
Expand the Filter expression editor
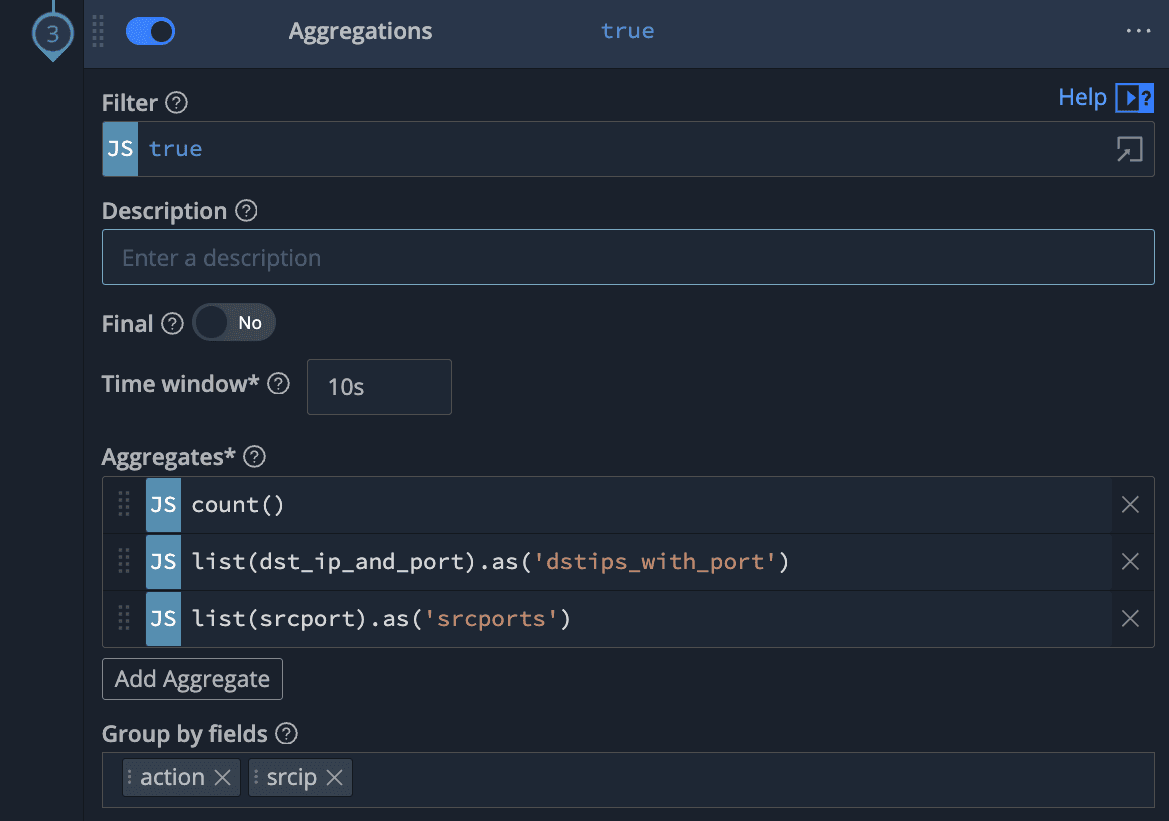coord(1129,149)
